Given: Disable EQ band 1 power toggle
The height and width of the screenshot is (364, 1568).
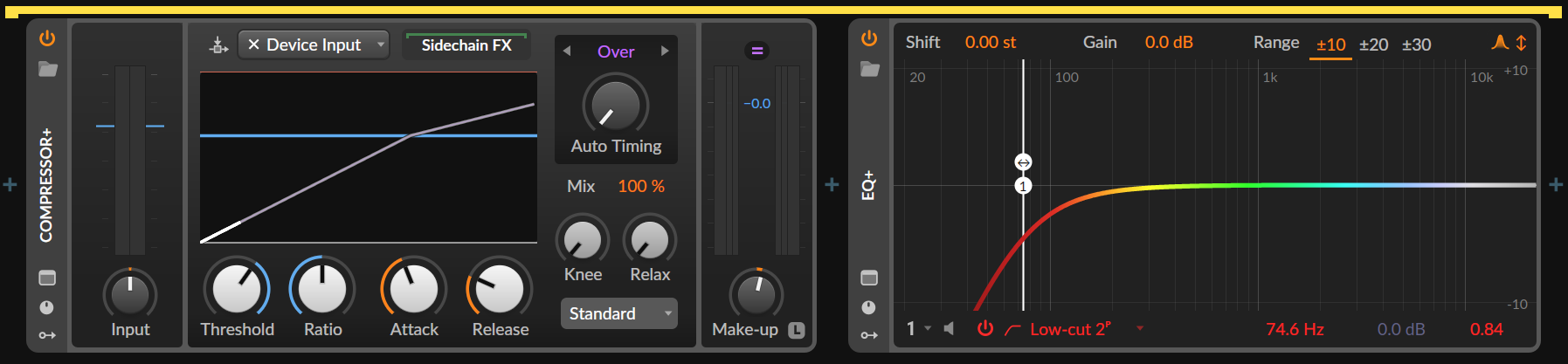Looking at the screenshot, I should (x=985, y=329).
